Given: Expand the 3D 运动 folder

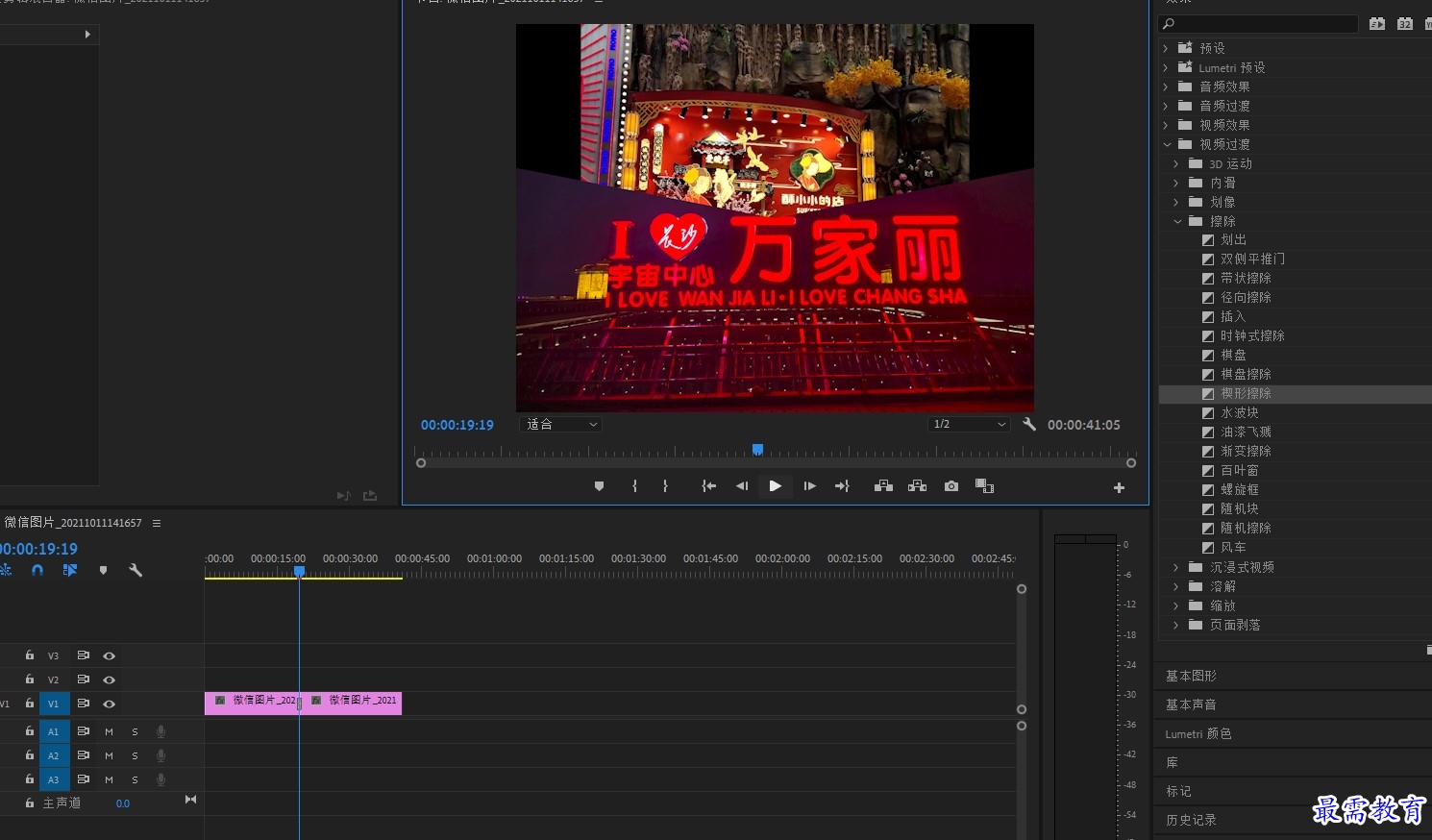Looking at the screenshot, I should click(x=1176, y=163).
